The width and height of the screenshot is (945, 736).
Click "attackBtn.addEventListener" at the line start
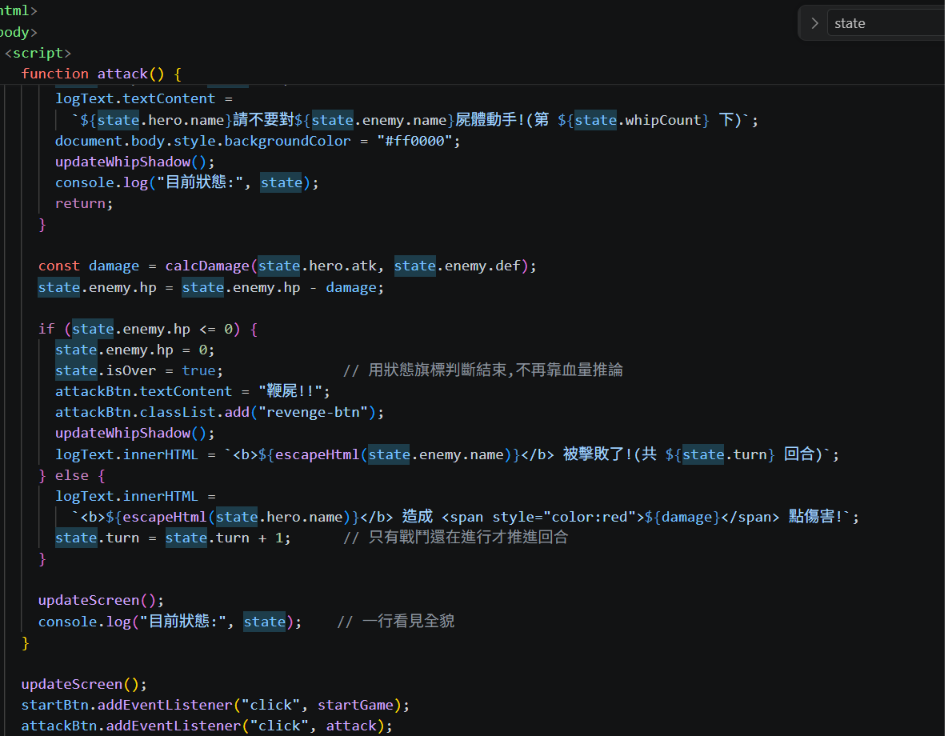pyautogui.click(x=131, y=726)
